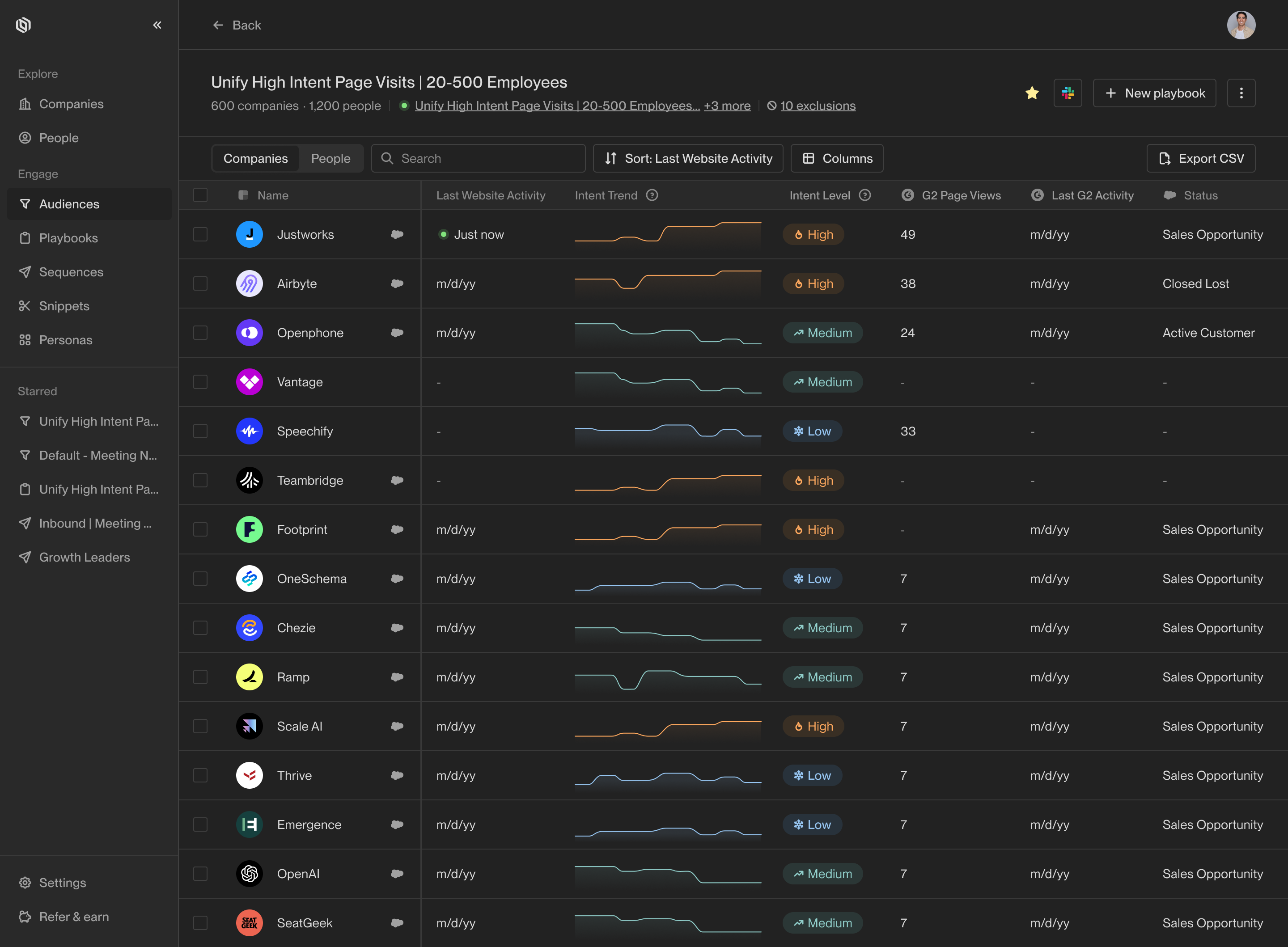Open the 10 exclusions link
The height and width of the screenshot is (947, 1288).
click(818, 106)
